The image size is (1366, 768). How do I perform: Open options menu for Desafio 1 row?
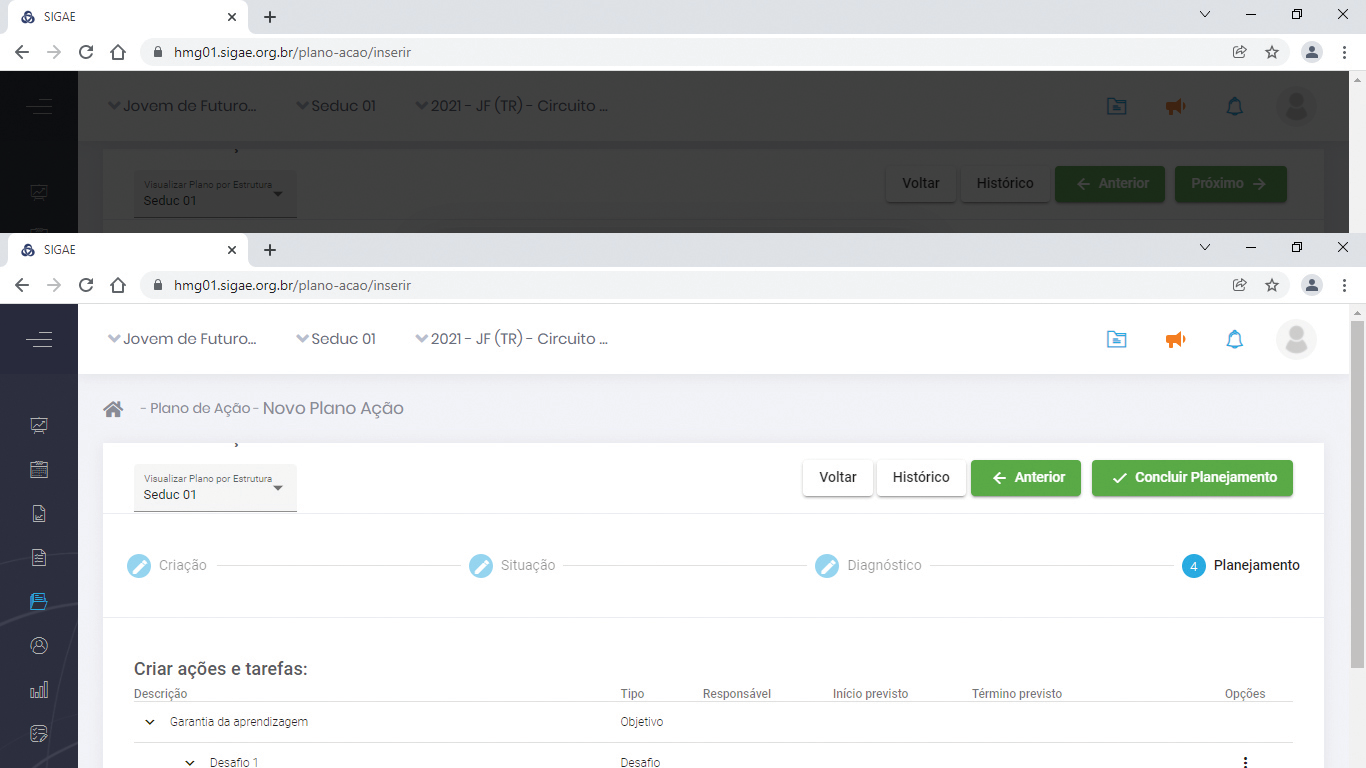point(1245,762)
